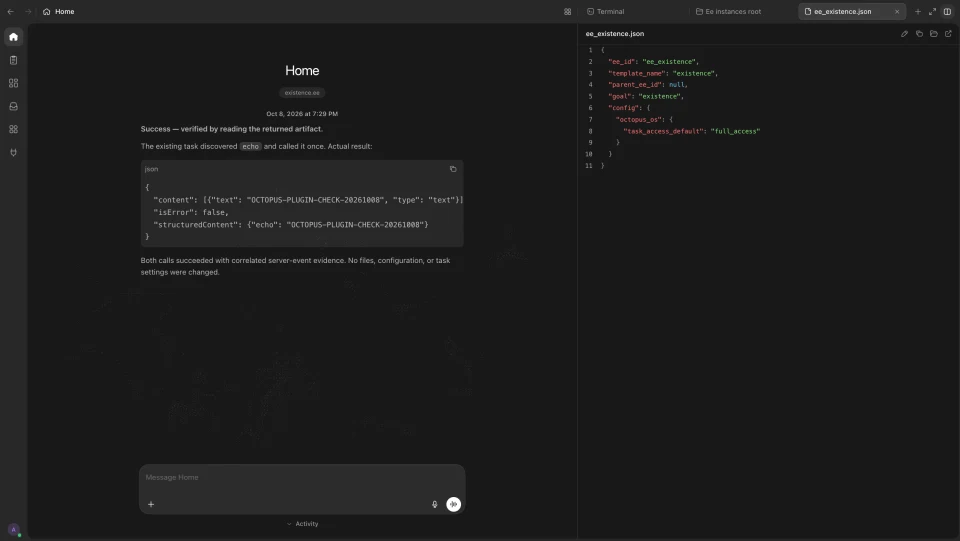Image resolution: width=960 pixels, height=541 pixels.
Task: Click the existence.ee badge
Action: point(302,93)
